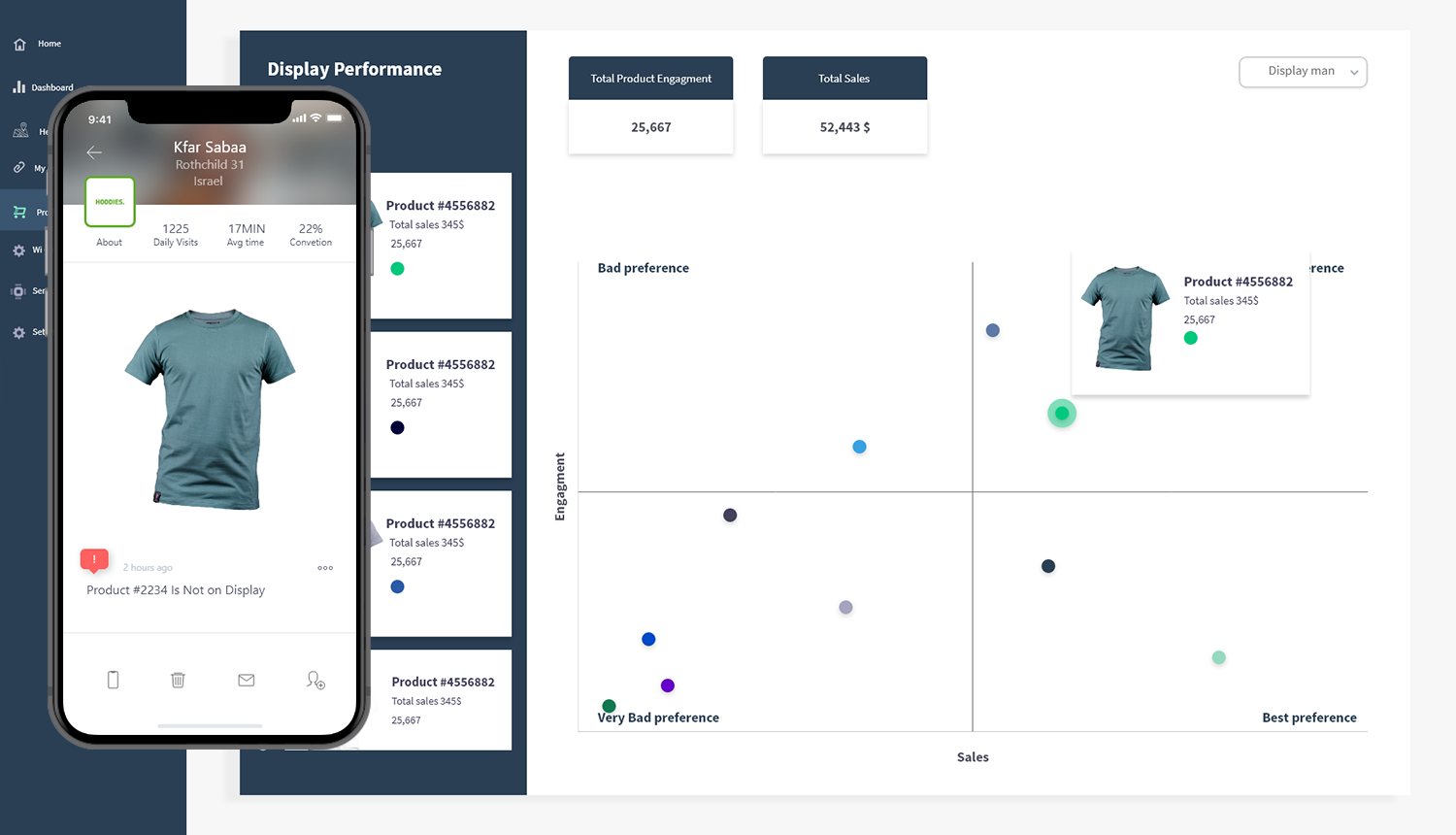Tap the back arrow in the phone header
Image resolution: width=1456 pixels, height=835 pixels.
[94, 152]
